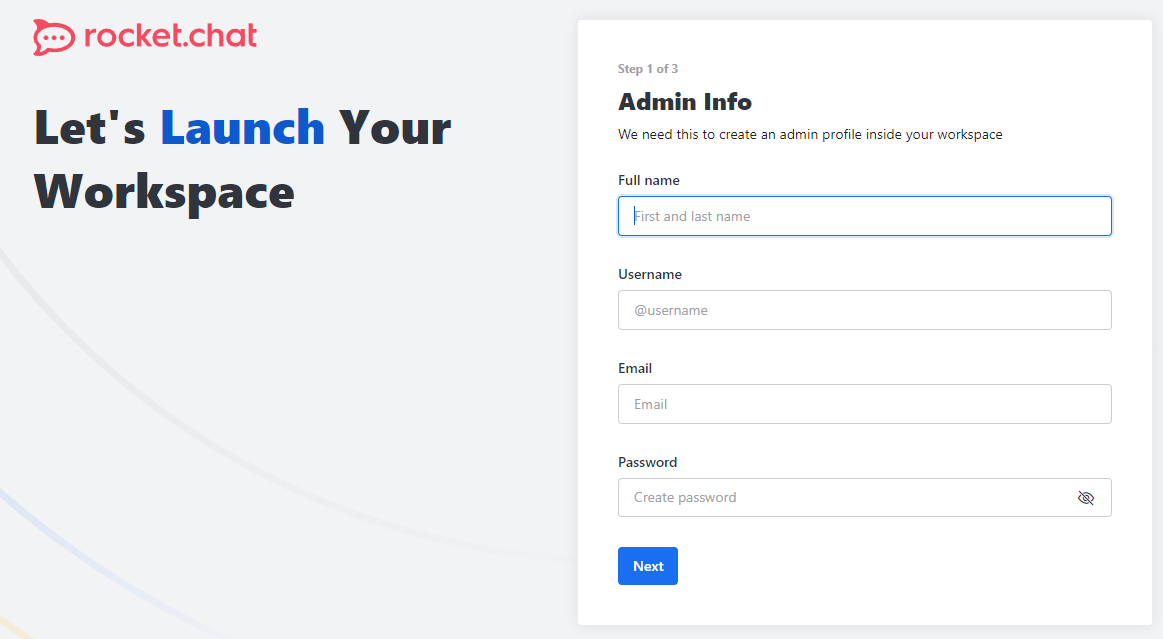Click the word "Your" in the headline
The width and height of the screenshot is (1163, 639).
point(395,128)
